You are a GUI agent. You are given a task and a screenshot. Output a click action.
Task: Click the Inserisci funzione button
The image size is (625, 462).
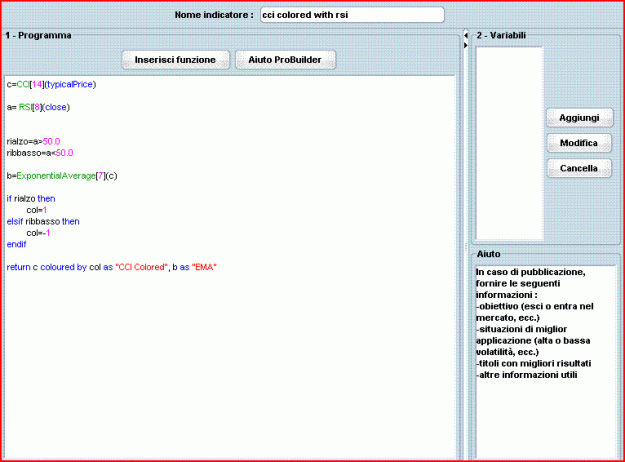pos(175,60)
